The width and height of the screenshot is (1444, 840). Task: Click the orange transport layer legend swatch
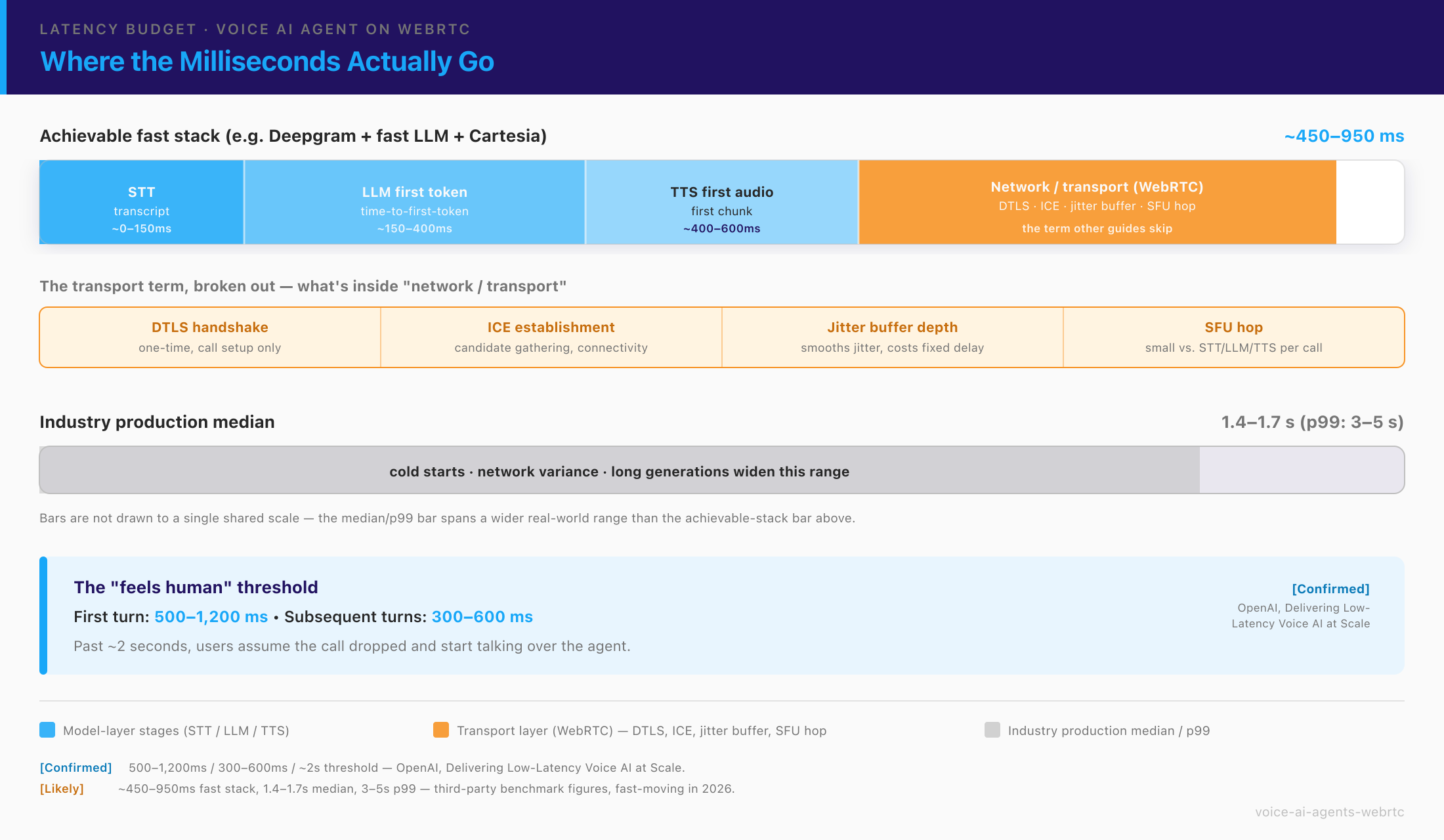441,730
